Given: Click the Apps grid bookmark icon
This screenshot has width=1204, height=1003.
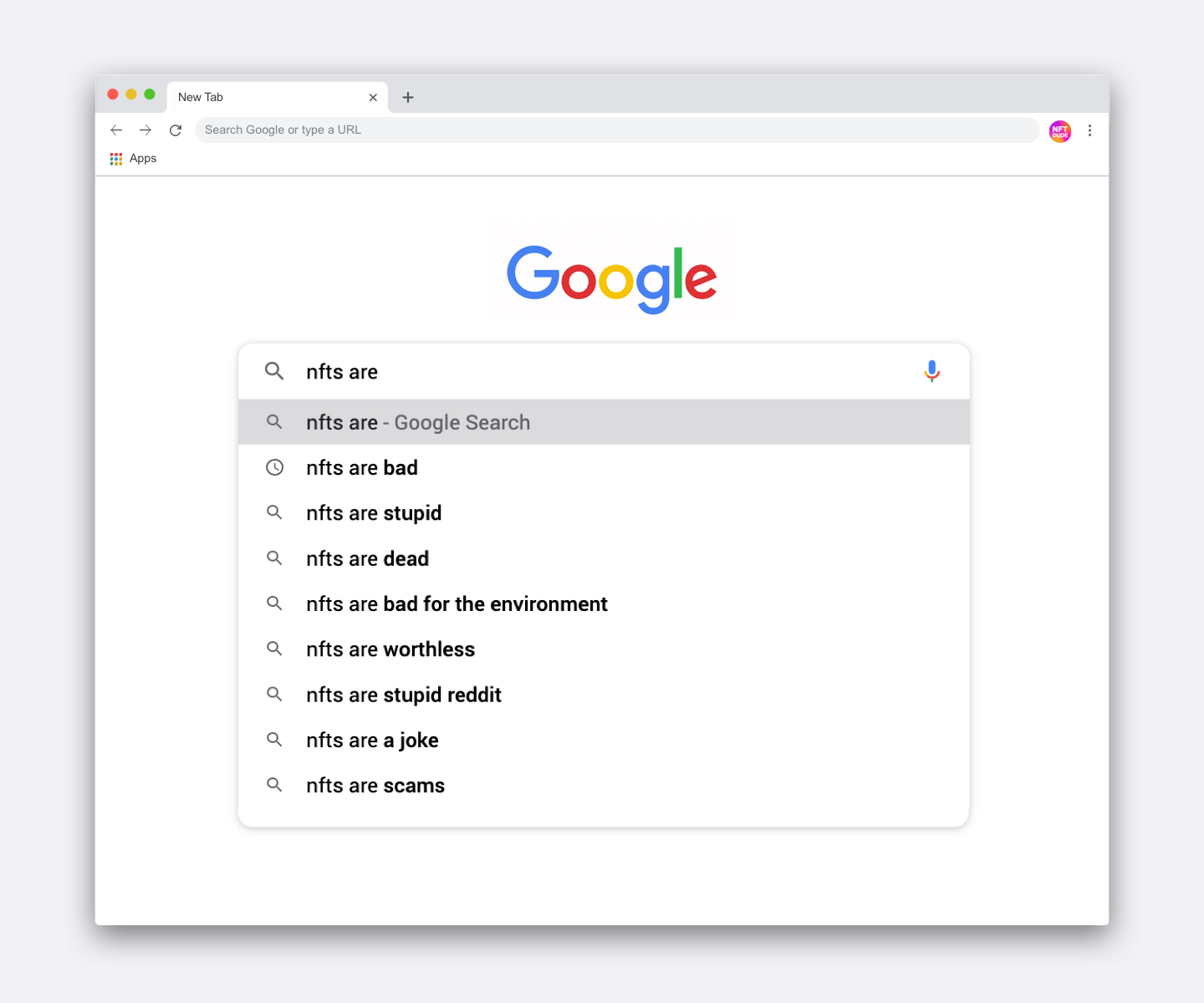Looking at the screenshot, I should [116, 159].
